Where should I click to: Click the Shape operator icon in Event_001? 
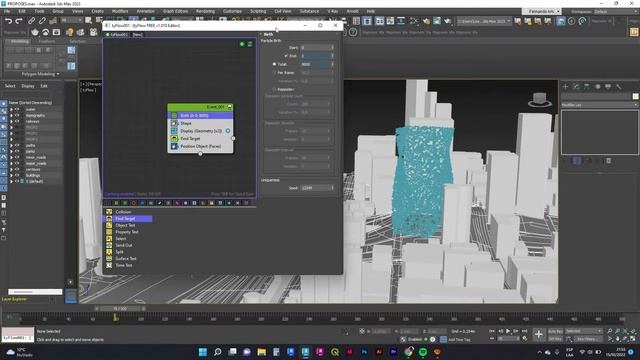coord(174,123)
